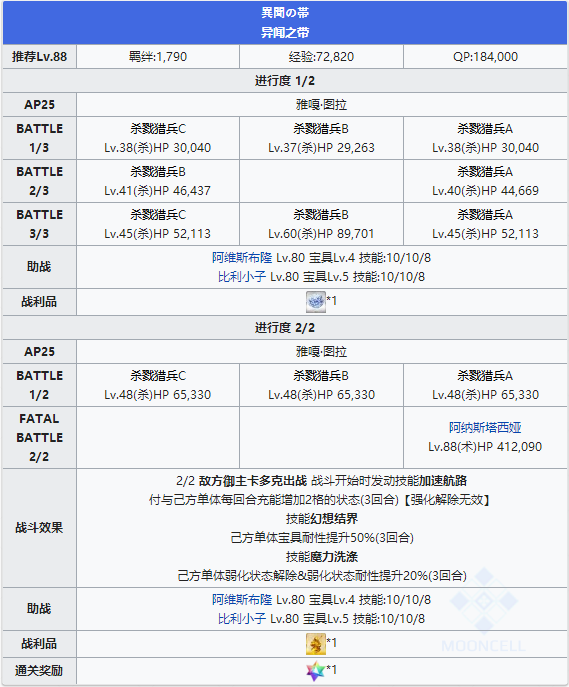This screenshot has height=687, width=569.
Task: Select the QP:184,000 cell
Action: tap(485, 57)
